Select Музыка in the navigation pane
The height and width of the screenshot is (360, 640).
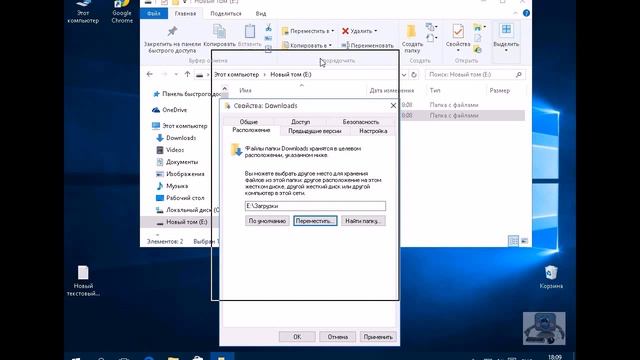tap(177, 186)
